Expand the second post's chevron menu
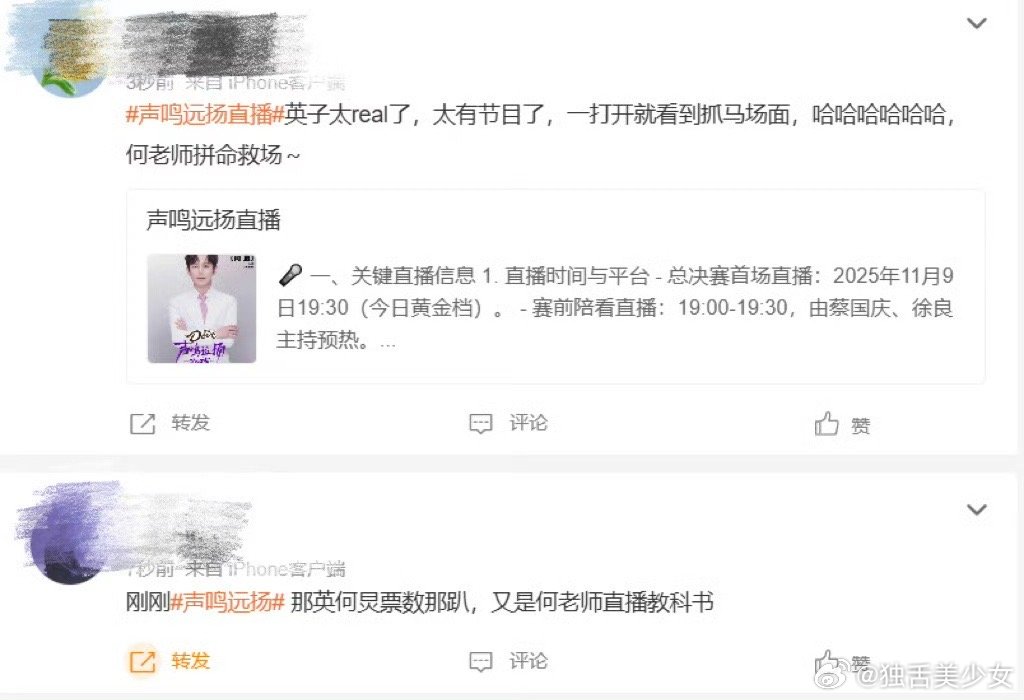 pos(976,509)
